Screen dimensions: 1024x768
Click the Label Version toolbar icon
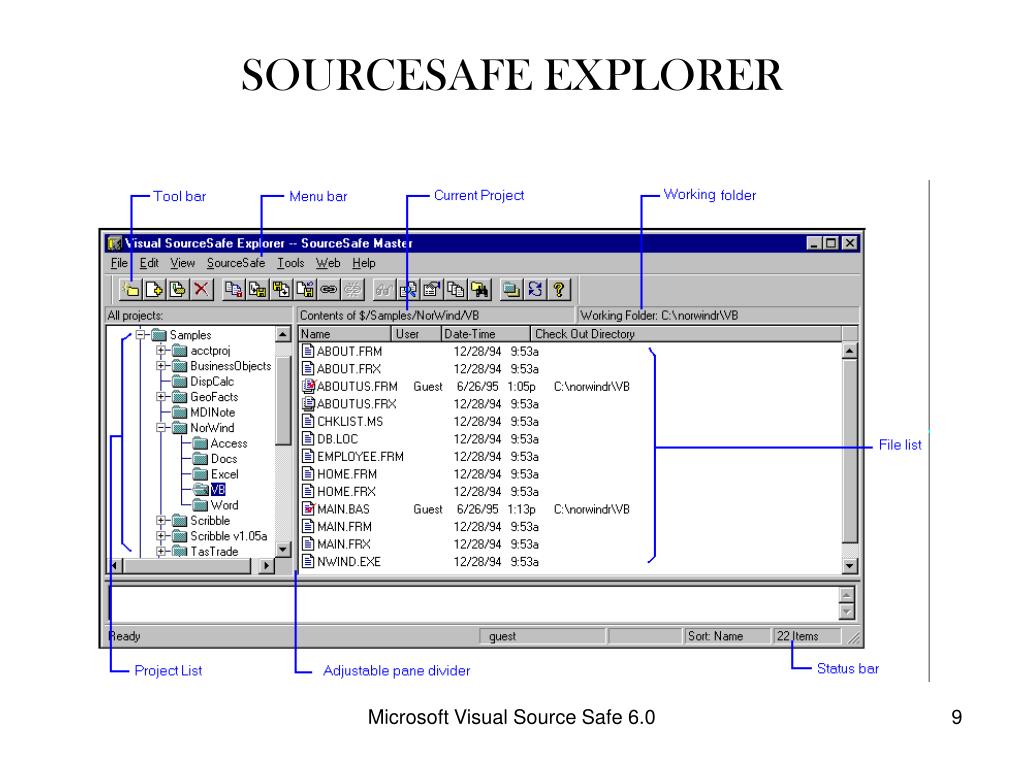coord(177,289)
